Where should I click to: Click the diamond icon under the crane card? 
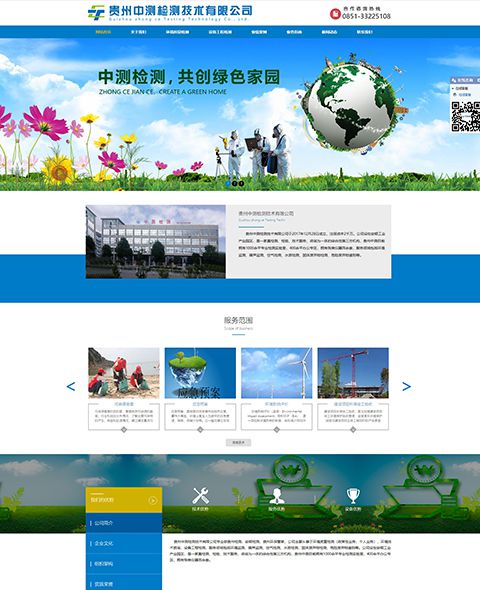coord(353,430)
